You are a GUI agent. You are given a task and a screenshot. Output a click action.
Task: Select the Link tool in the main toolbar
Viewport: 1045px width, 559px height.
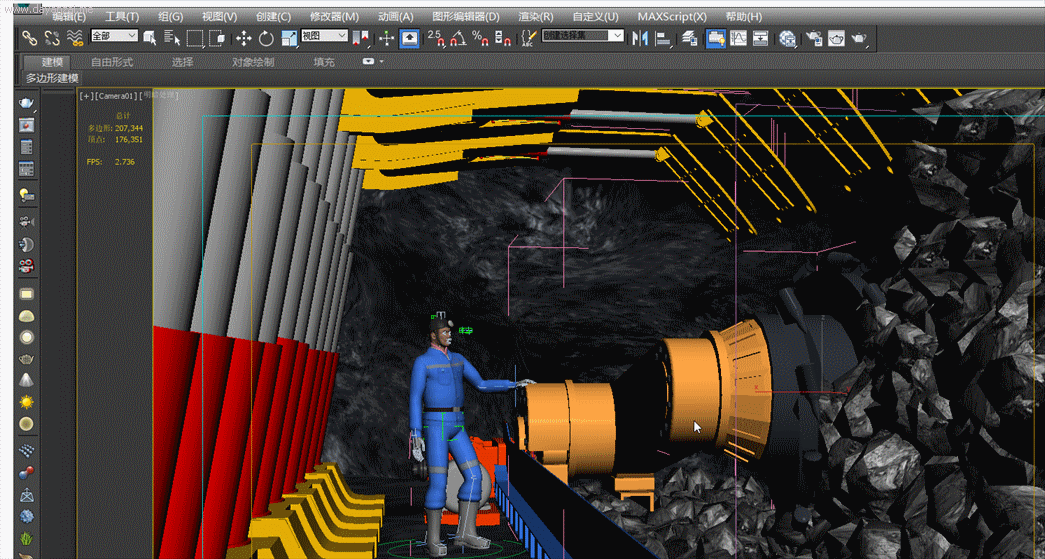[29, 38]
